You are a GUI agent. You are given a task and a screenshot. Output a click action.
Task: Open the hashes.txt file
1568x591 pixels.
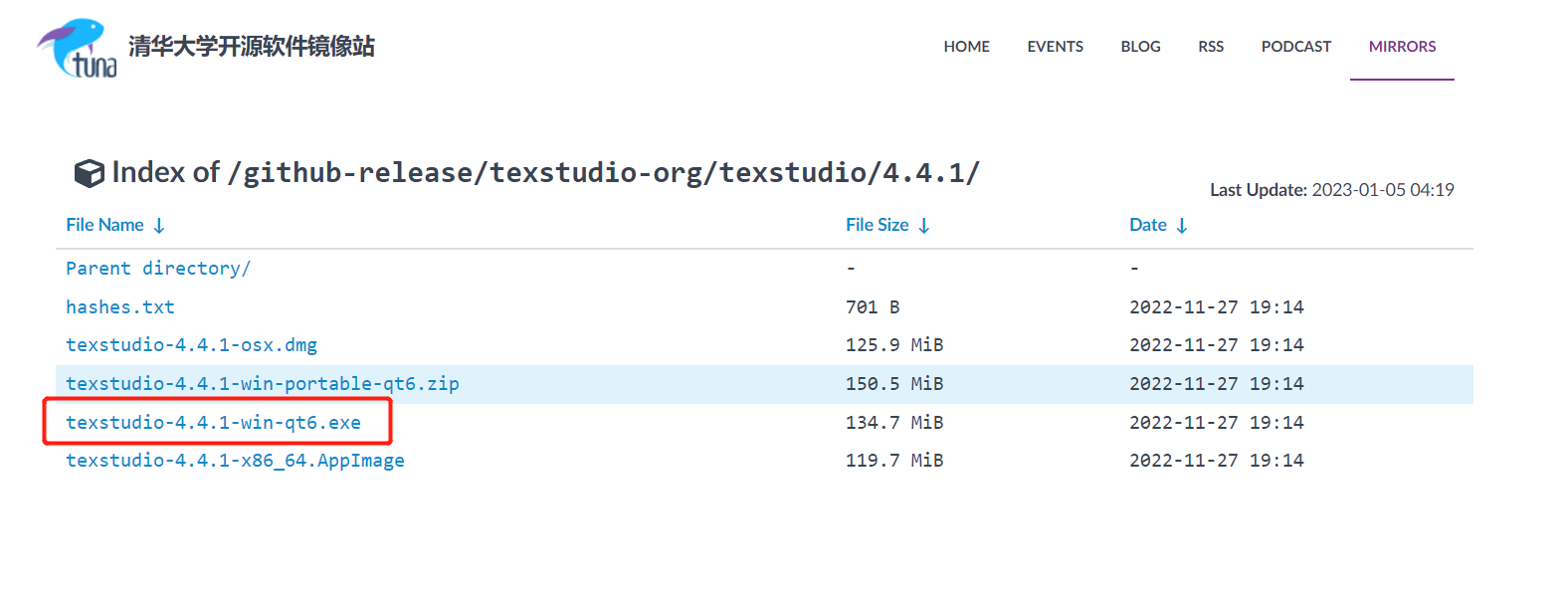(120, 307)
